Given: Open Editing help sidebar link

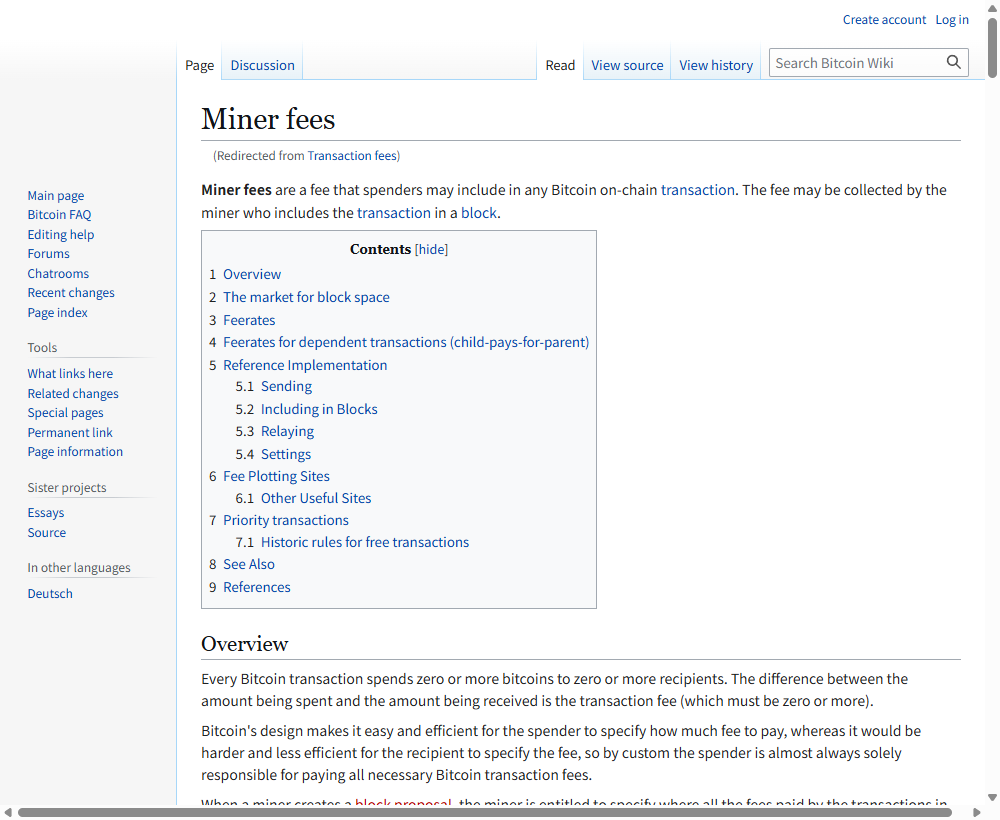Looking at the screenshot, I should pyautogui.click(x=61, y=235).
